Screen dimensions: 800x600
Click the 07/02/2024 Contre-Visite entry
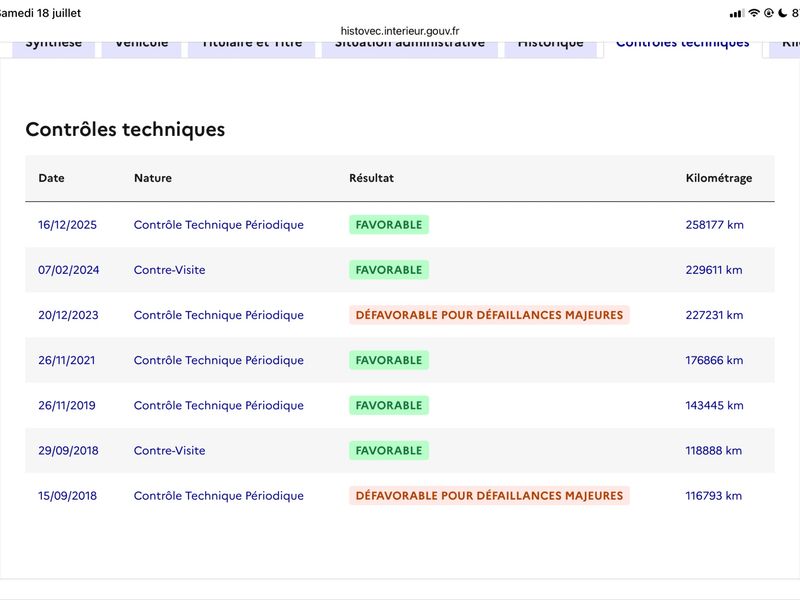169,270
